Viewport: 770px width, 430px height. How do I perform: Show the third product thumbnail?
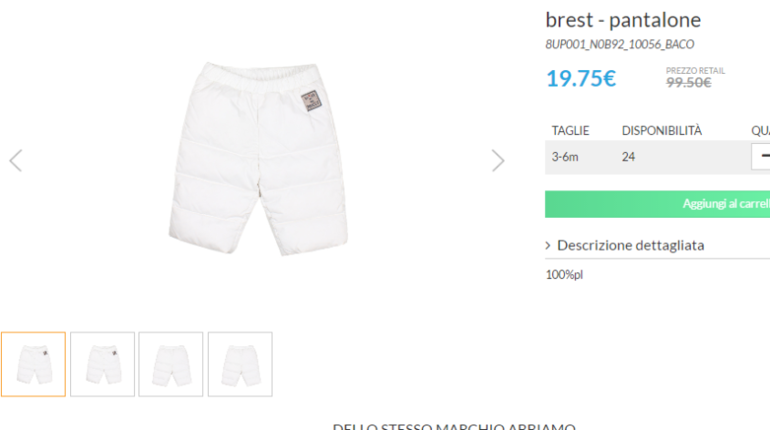point(171,364)
